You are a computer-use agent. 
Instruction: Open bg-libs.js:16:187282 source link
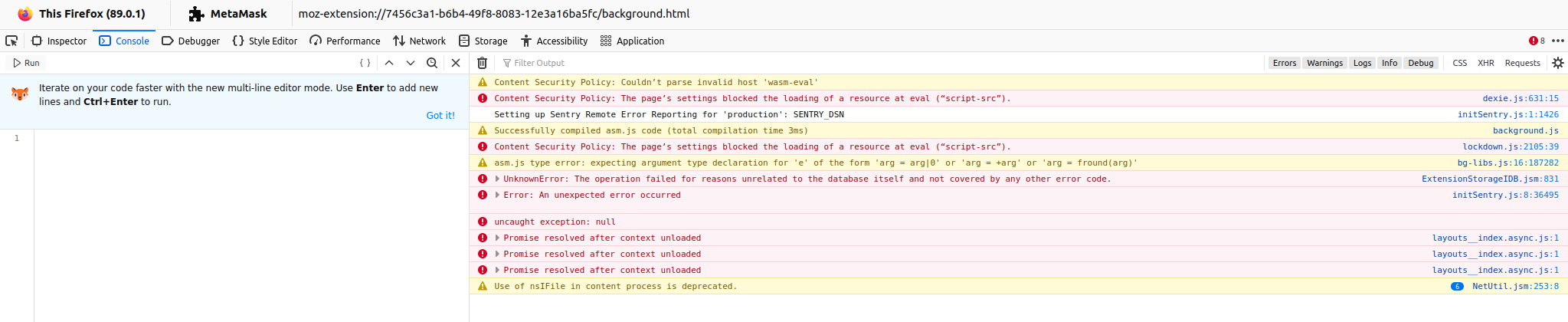pos(1507,163)
